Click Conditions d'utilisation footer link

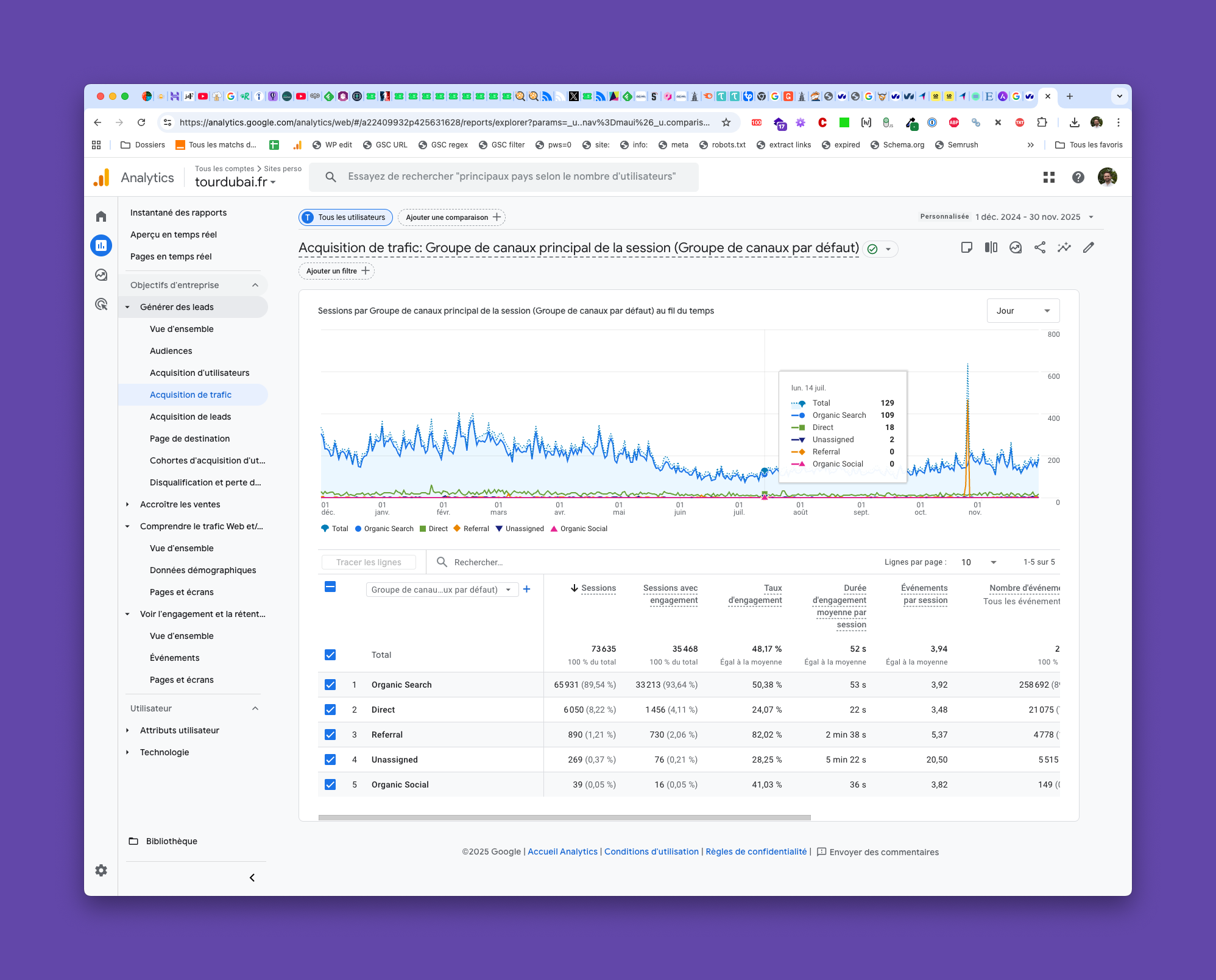651,851
